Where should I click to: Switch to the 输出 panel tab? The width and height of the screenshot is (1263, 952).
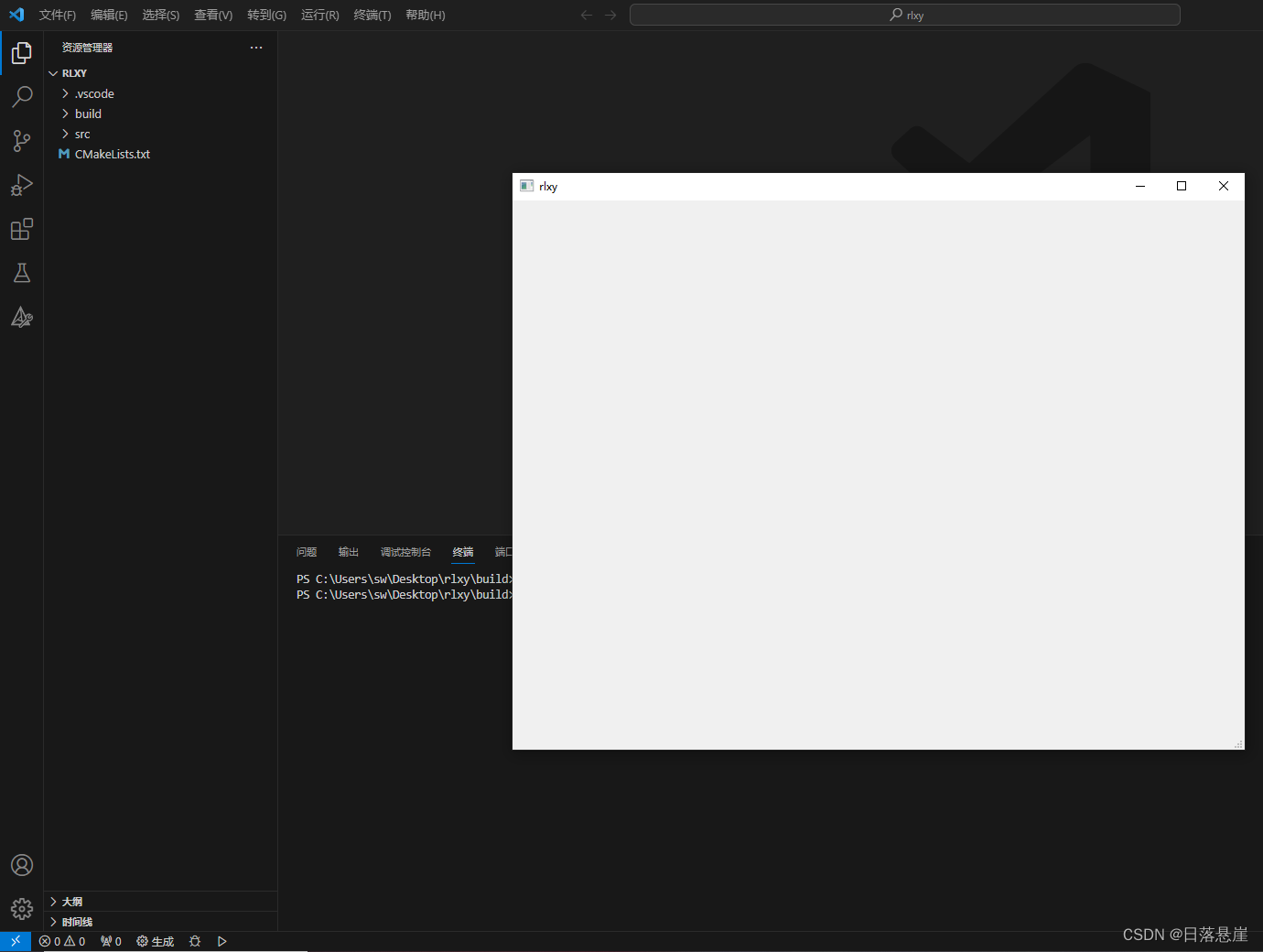tap(349, 552)
